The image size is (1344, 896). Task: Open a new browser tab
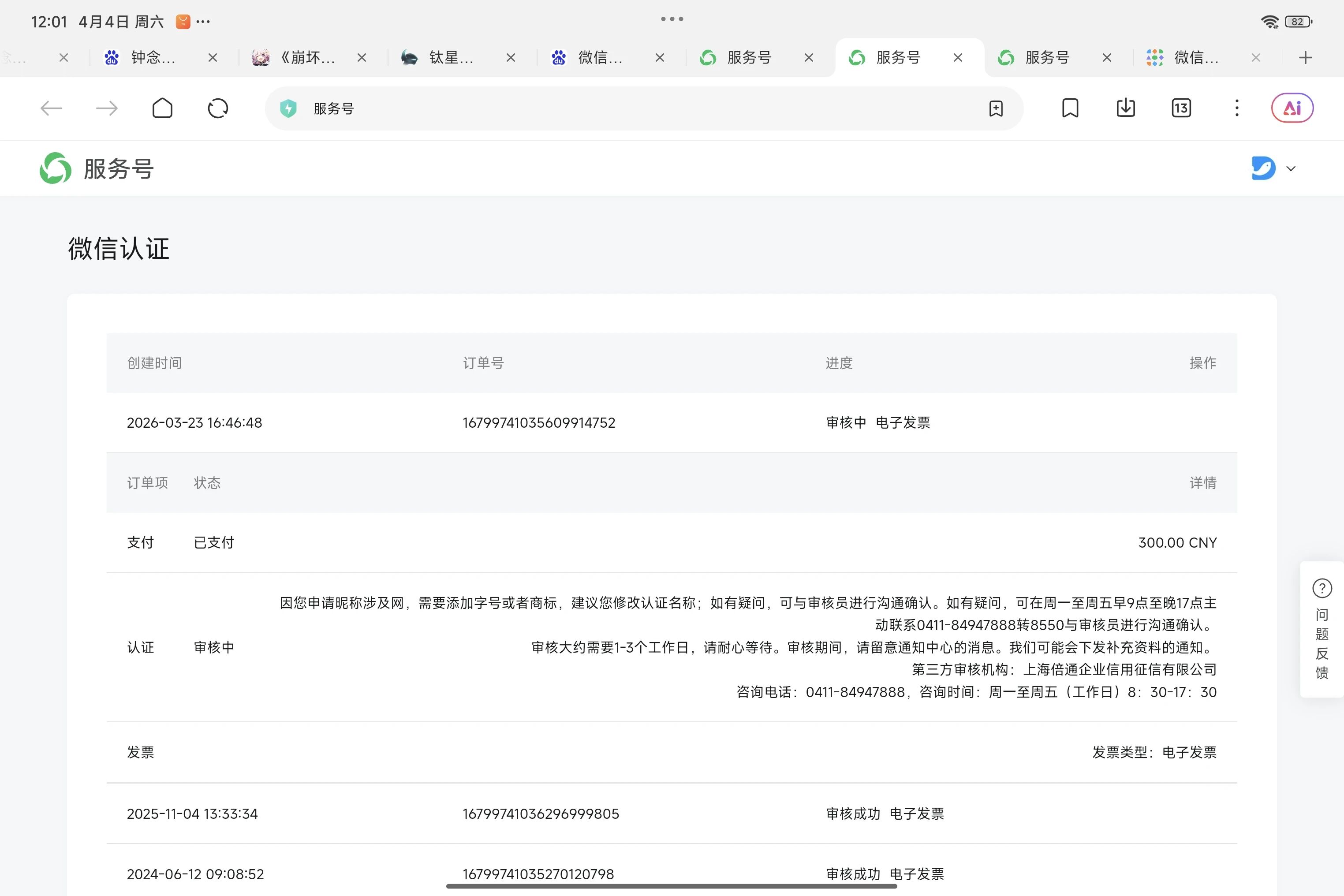(1305, 58)
